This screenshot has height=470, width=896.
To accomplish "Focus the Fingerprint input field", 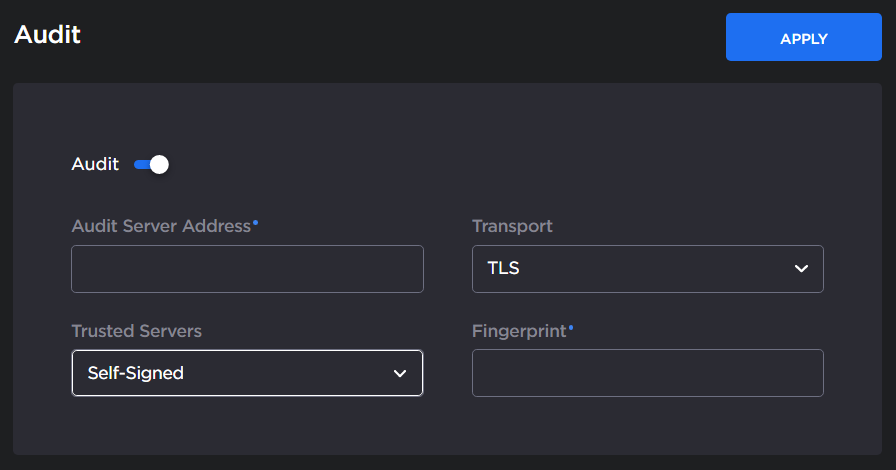I will (647, 373).
